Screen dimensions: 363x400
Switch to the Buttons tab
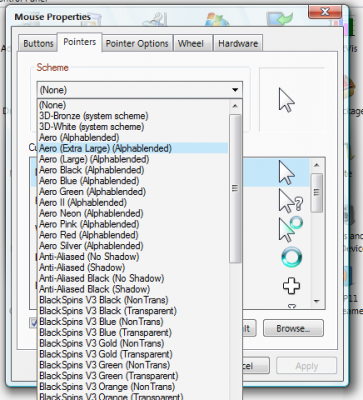(x=38, y=43)
